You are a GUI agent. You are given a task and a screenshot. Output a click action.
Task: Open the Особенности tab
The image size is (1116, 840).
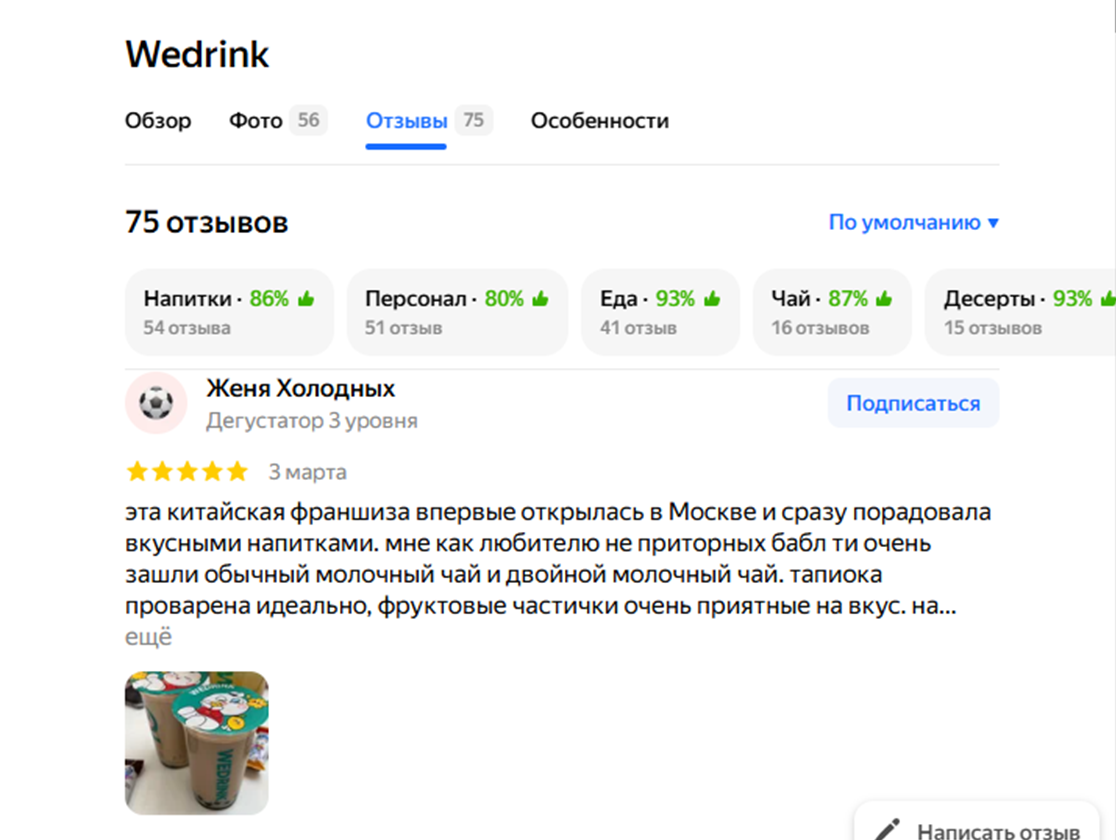tap(600, 120)
